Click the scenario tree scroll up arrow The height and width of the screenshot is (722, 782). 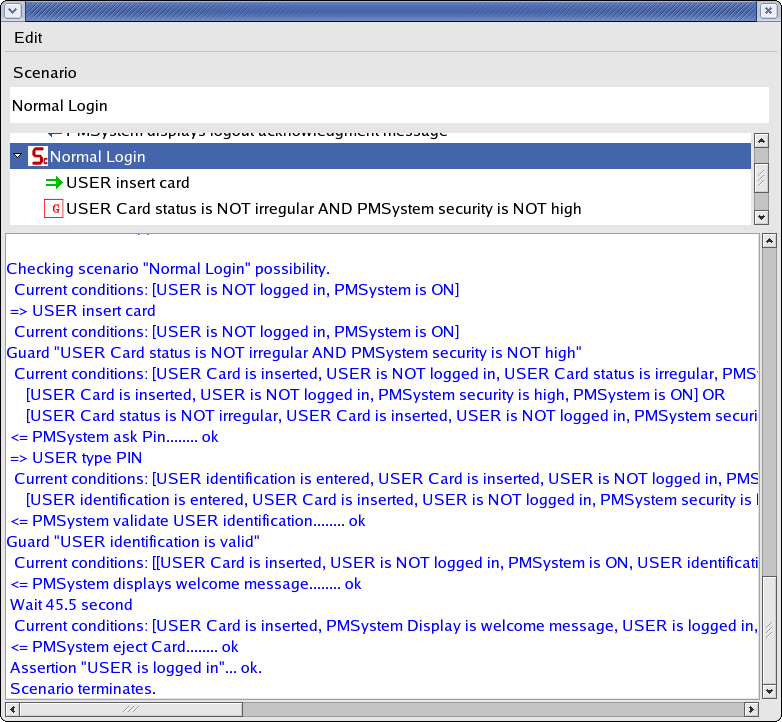click(761, 141)
